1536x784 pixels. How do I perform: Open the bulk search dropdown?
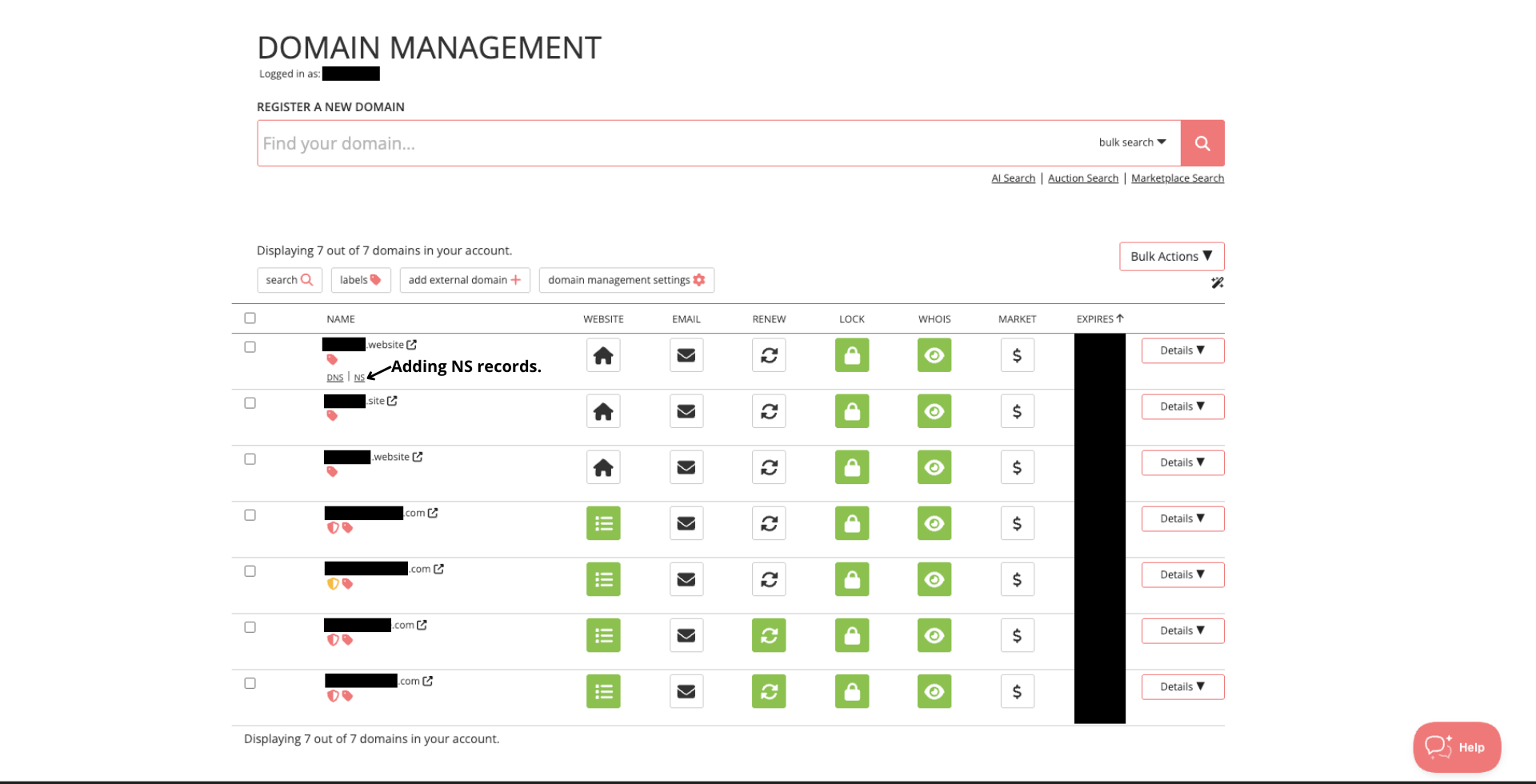click(1132, 142)
